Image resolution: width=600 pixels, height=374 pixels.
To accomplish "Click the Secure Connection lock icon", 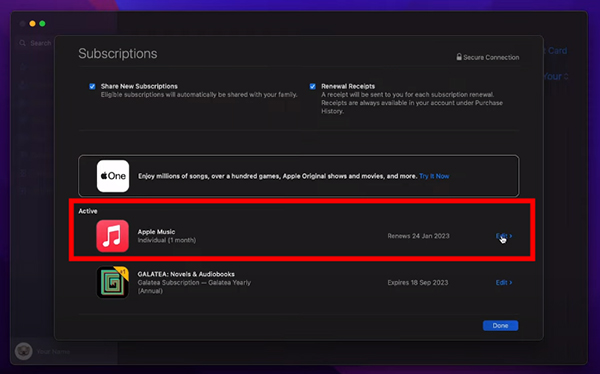I will [459, 57].
